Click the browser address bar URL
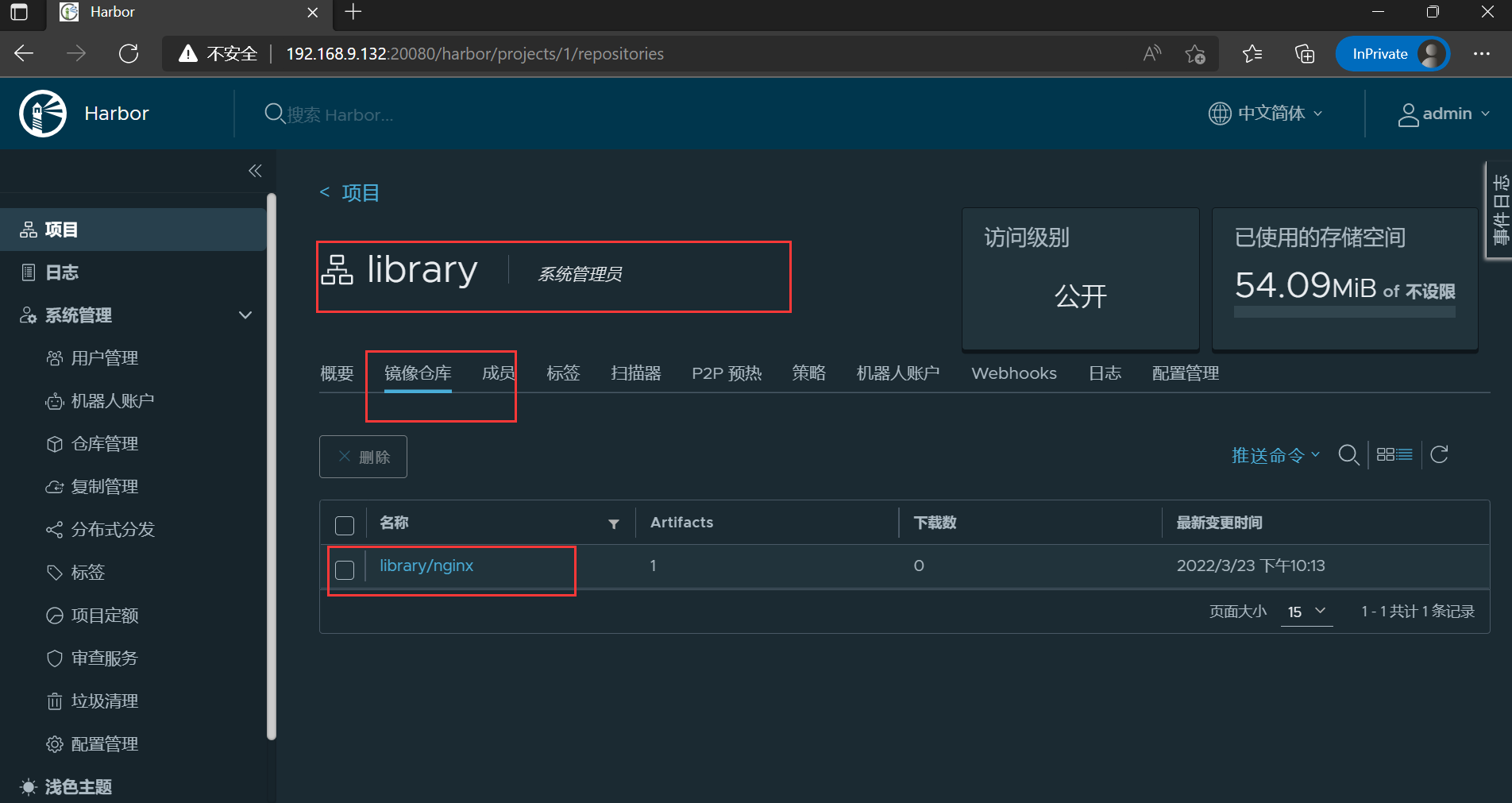 click(x=475, y=54)
